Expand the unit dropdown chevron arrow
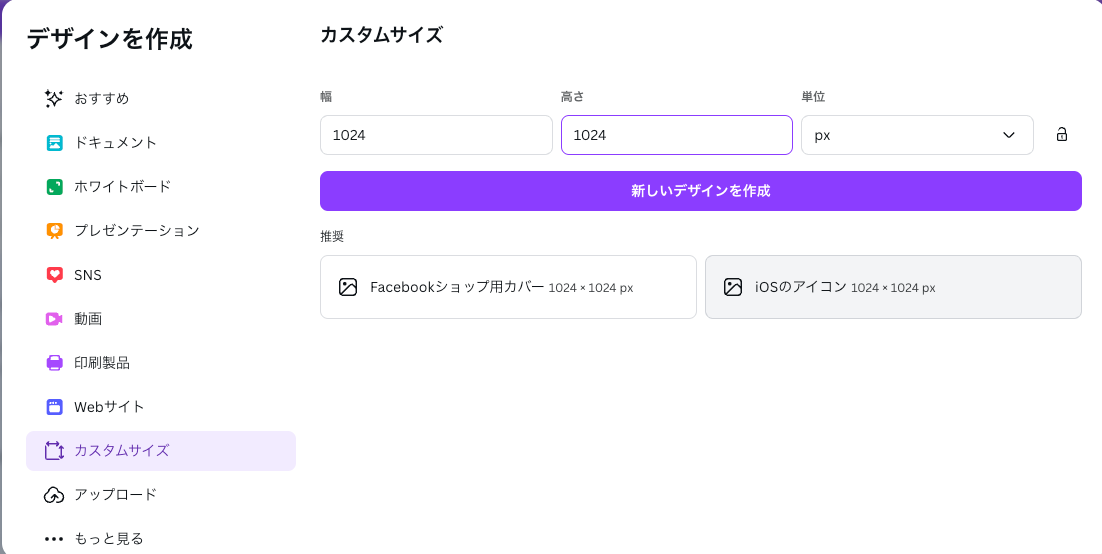 coord(1008,135)
